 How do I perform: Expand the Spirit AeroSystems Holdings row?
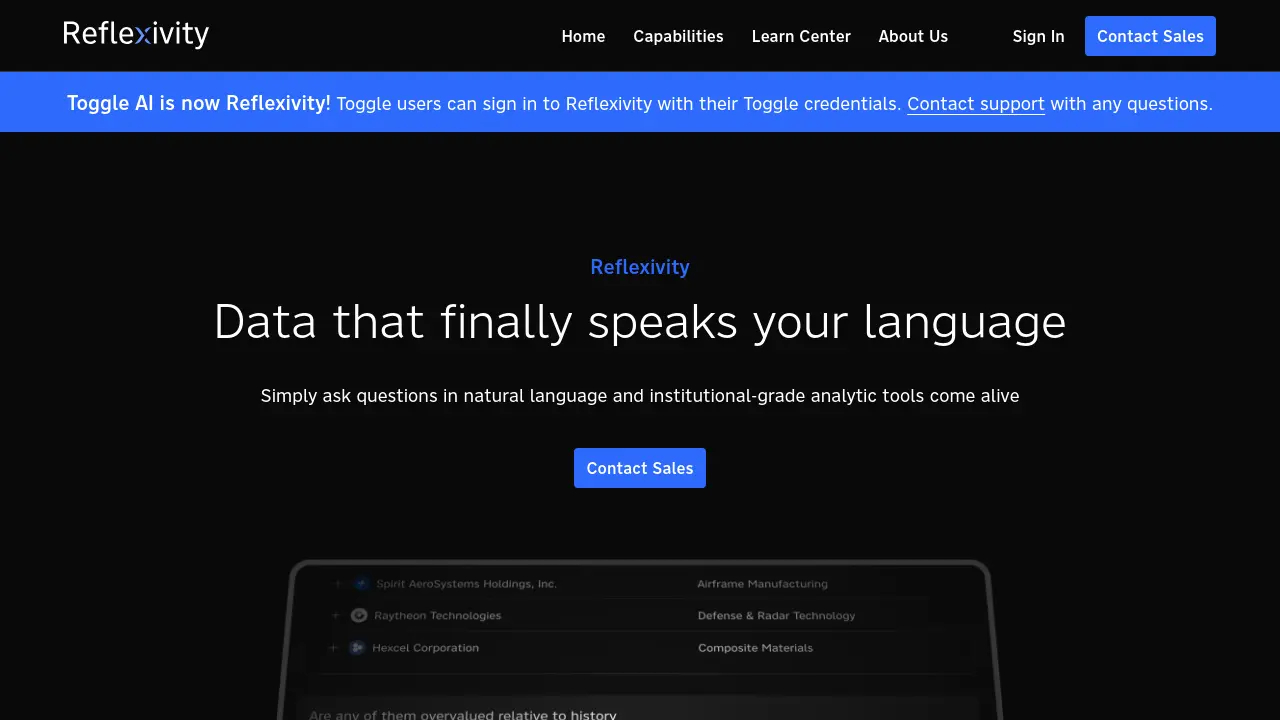pos(337,584)
